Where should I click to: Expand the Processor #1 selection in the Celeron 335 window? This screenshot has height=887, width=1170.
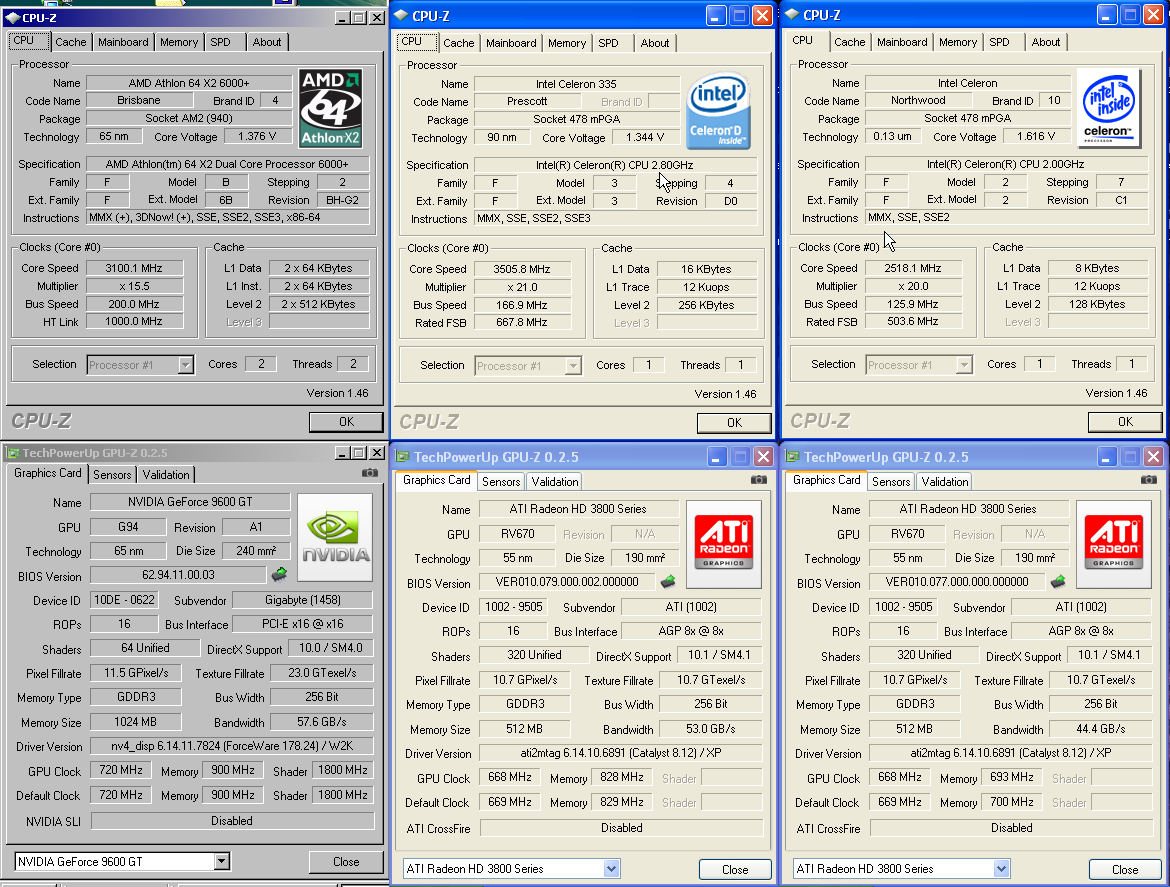tap(573, 366)
